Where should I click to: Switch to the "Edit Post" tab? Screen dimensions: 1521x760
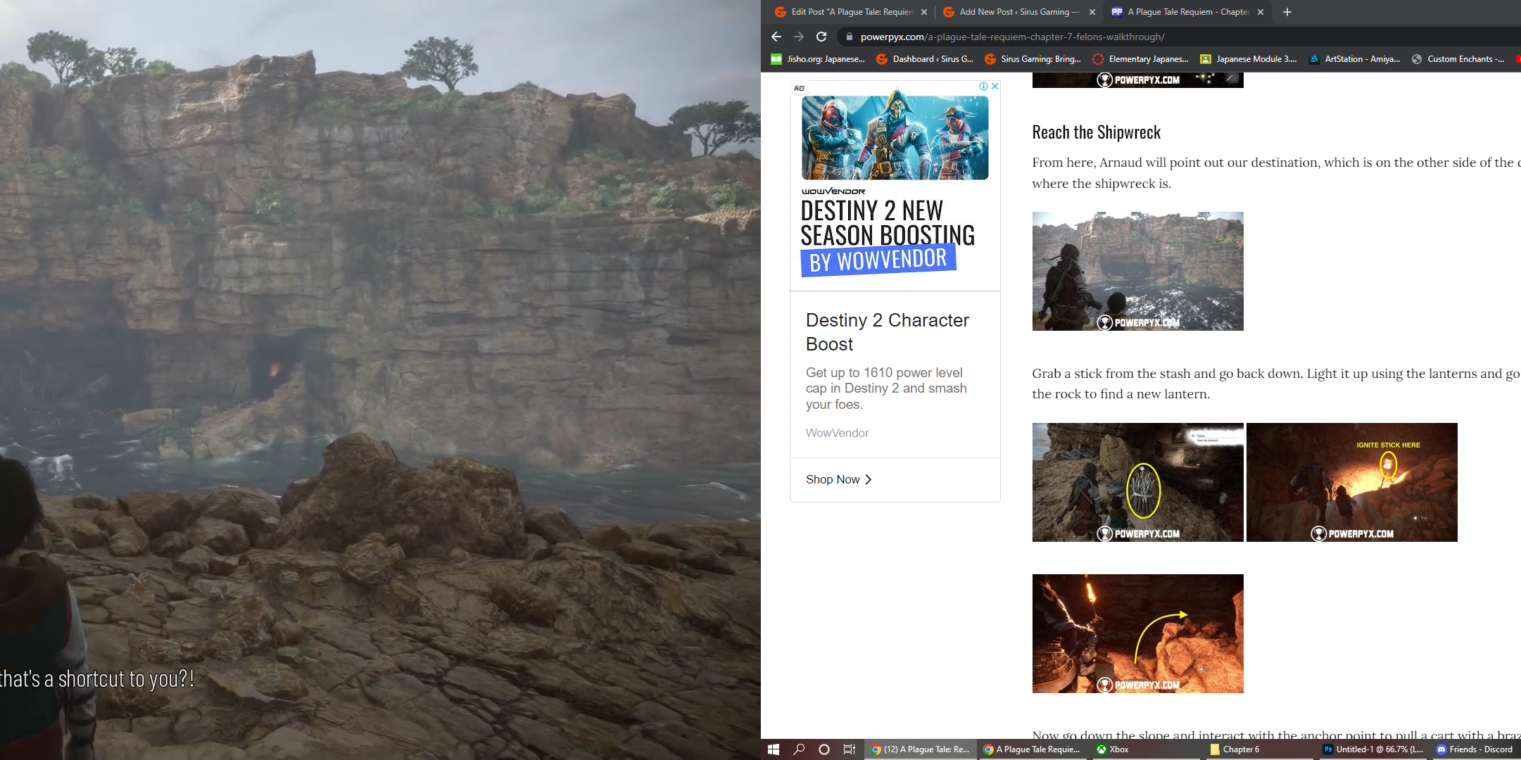point(846,12)
